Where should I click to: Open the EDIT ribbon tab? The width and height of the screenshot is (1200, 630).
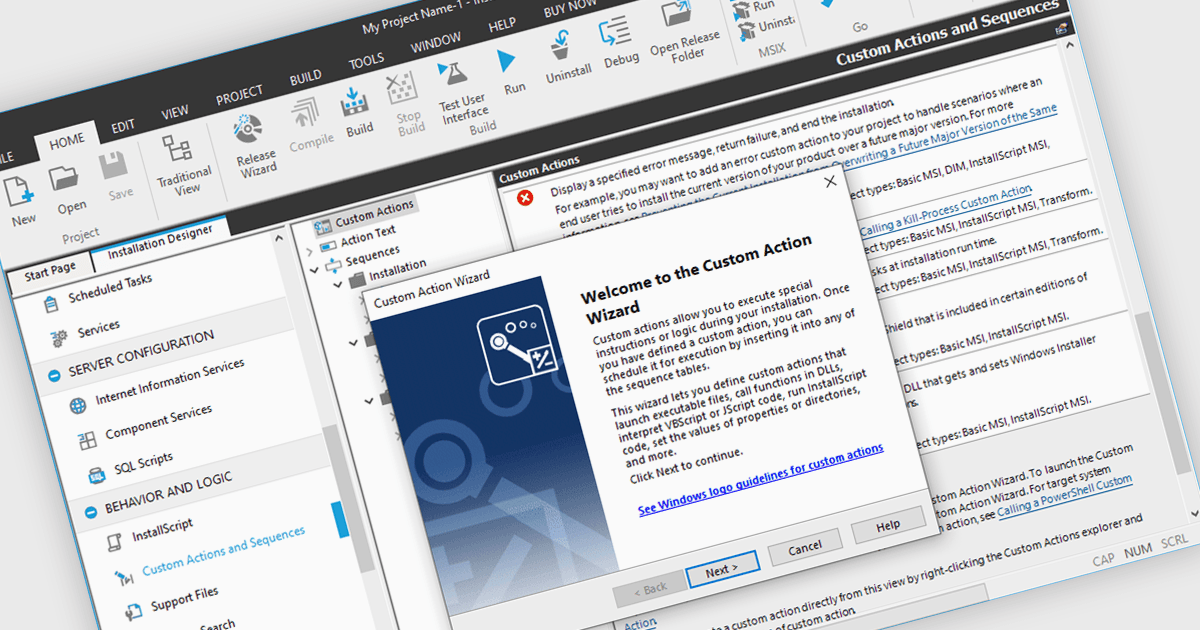click(x=123, y=126)
